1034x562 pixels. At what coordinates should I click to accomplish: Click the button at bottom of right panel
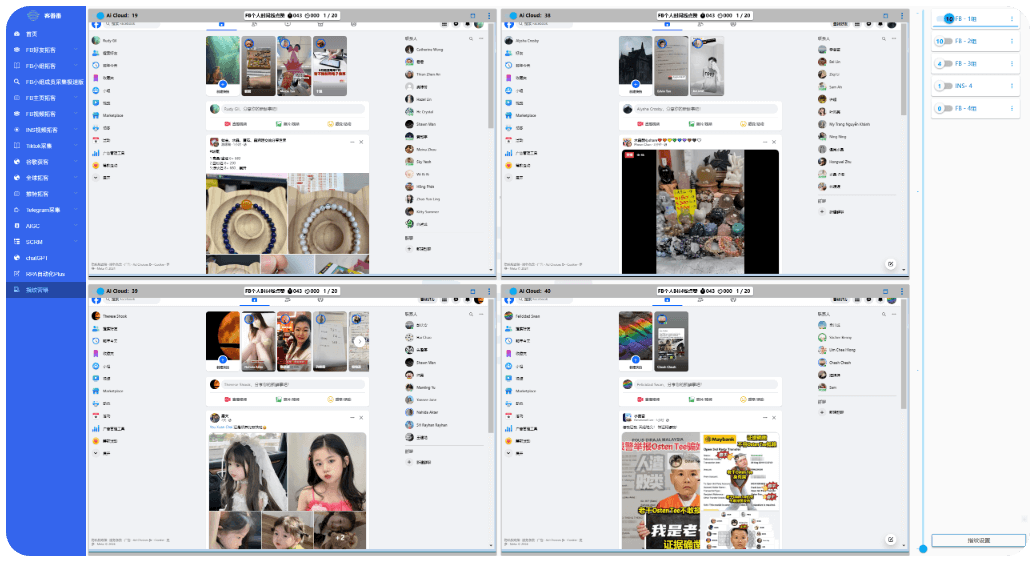tap(978, 541)
